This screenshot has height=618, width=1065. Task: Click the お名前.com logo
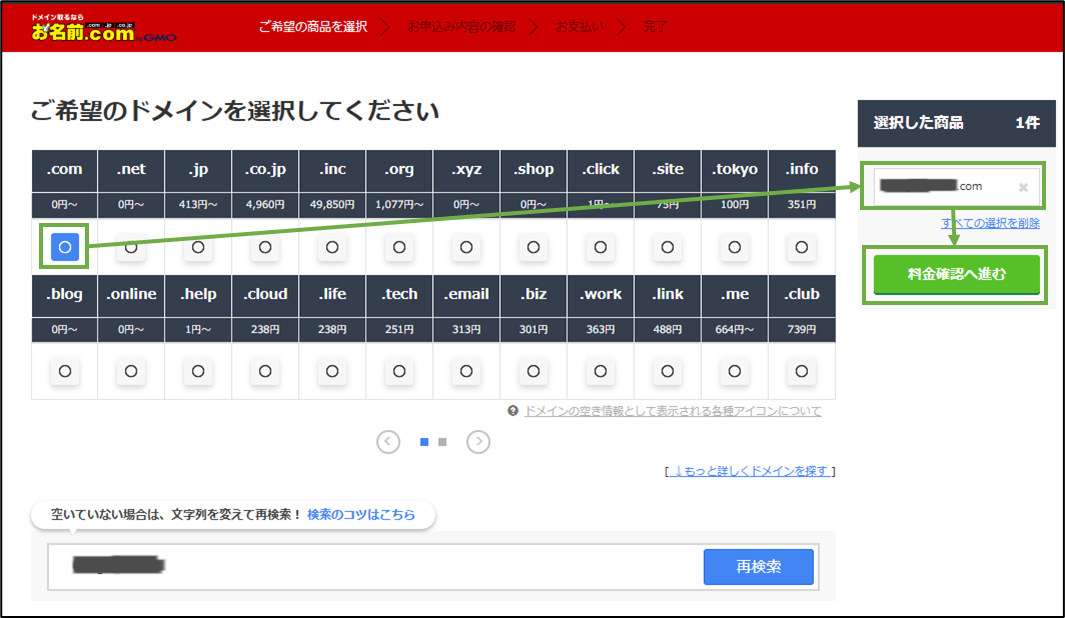click(103, 29)
